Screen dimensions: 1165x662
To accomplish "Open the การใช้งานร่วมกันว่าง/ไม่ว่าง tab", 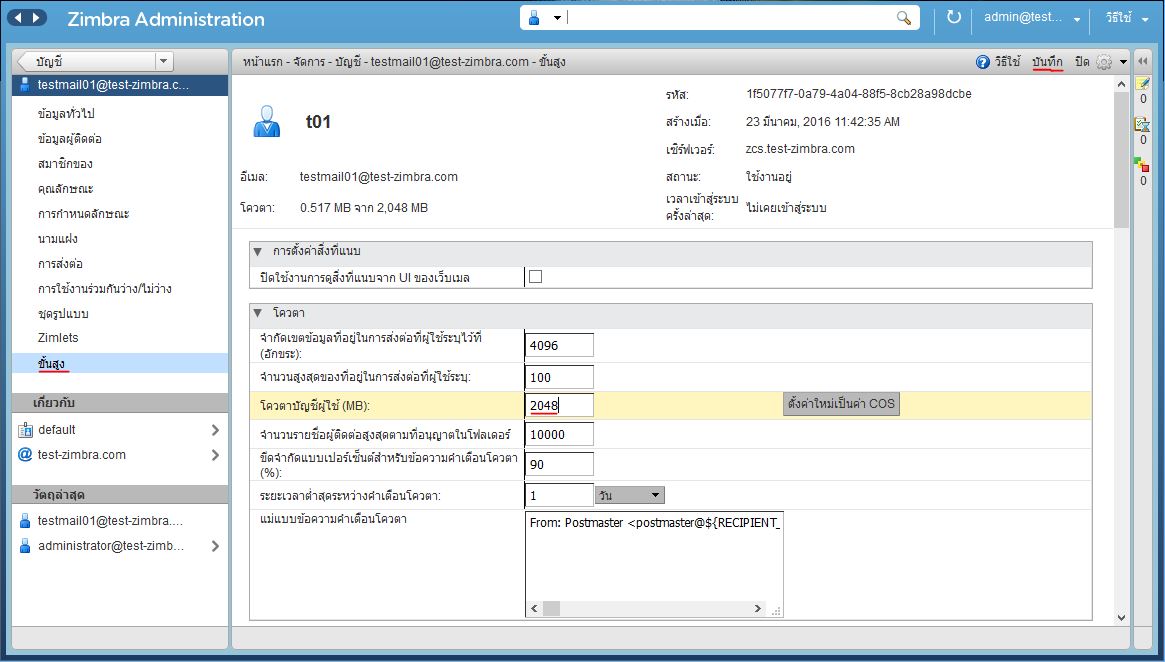I will tap(105, 288).
